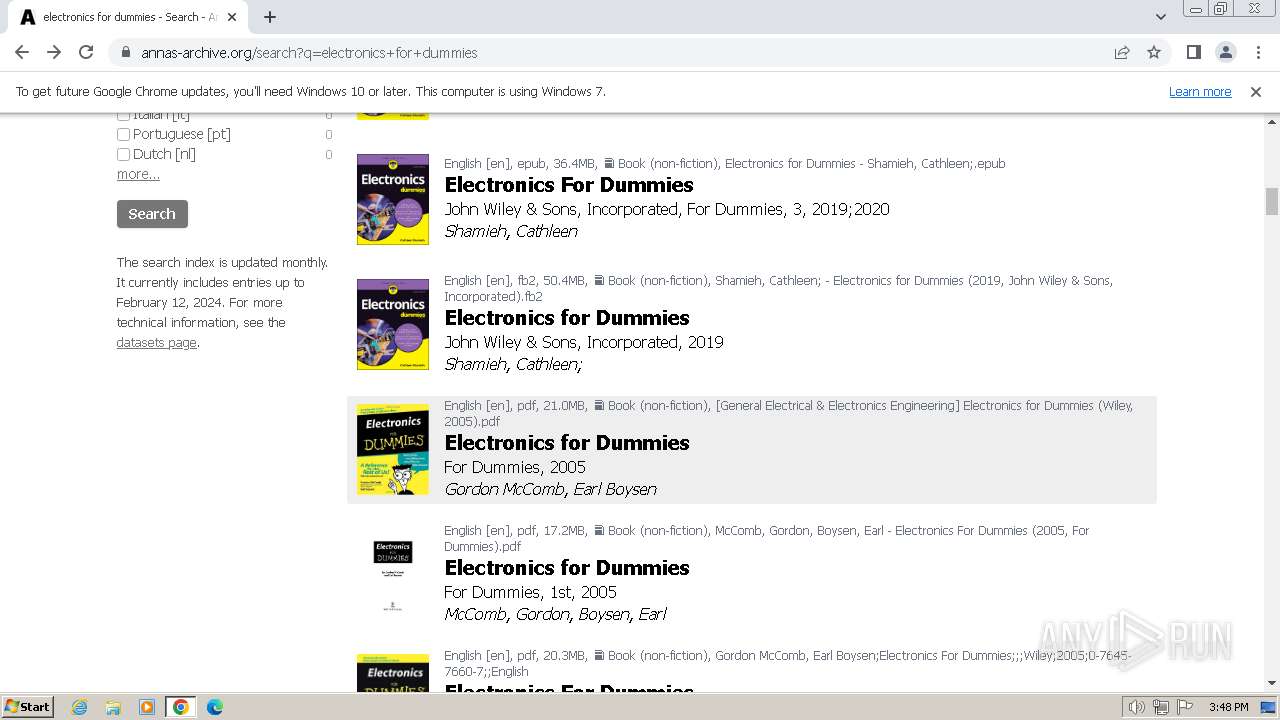Open the volume control in the system tray

[1136, 707]
